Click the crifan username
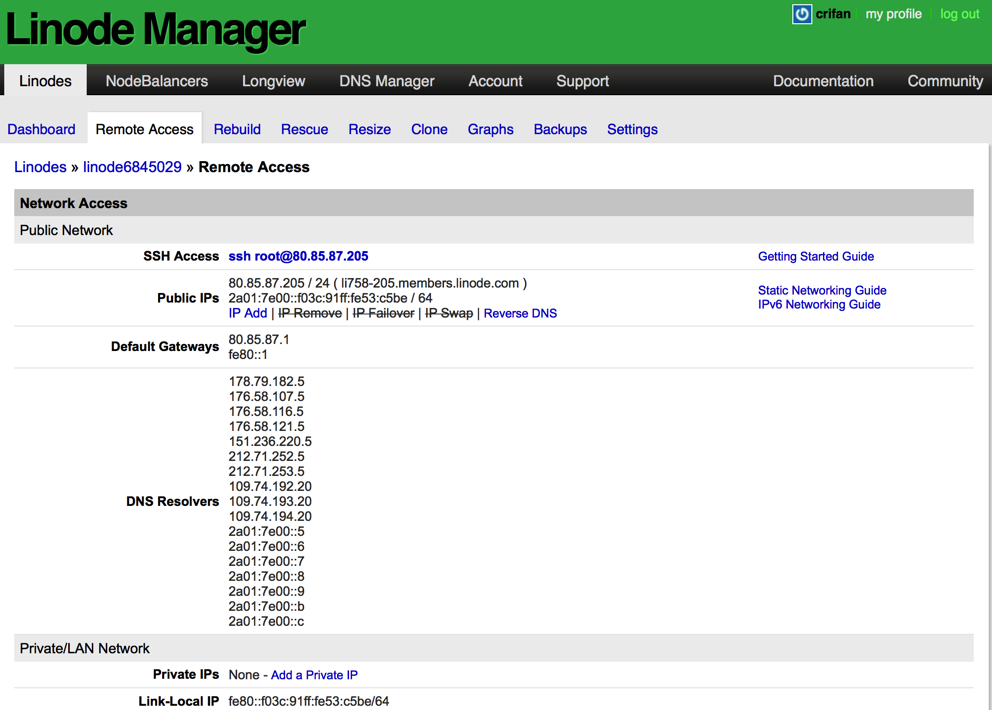 point(833,14)
